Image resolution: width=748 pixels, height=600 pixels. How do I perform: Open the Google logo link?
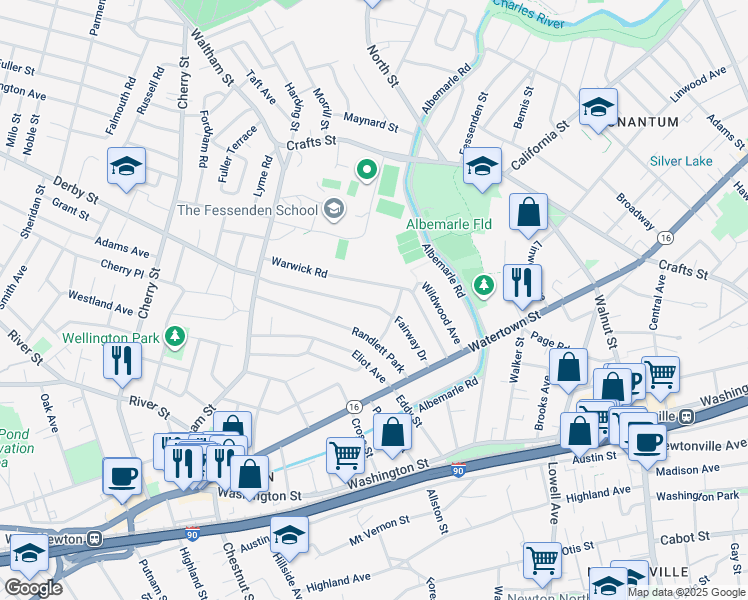[32, 587]
